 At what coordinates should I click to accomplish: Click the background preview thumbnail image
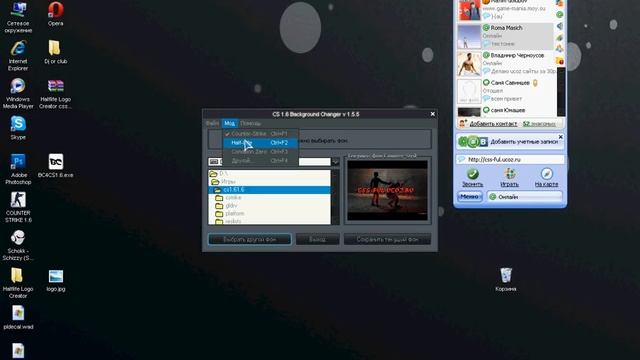387,190
